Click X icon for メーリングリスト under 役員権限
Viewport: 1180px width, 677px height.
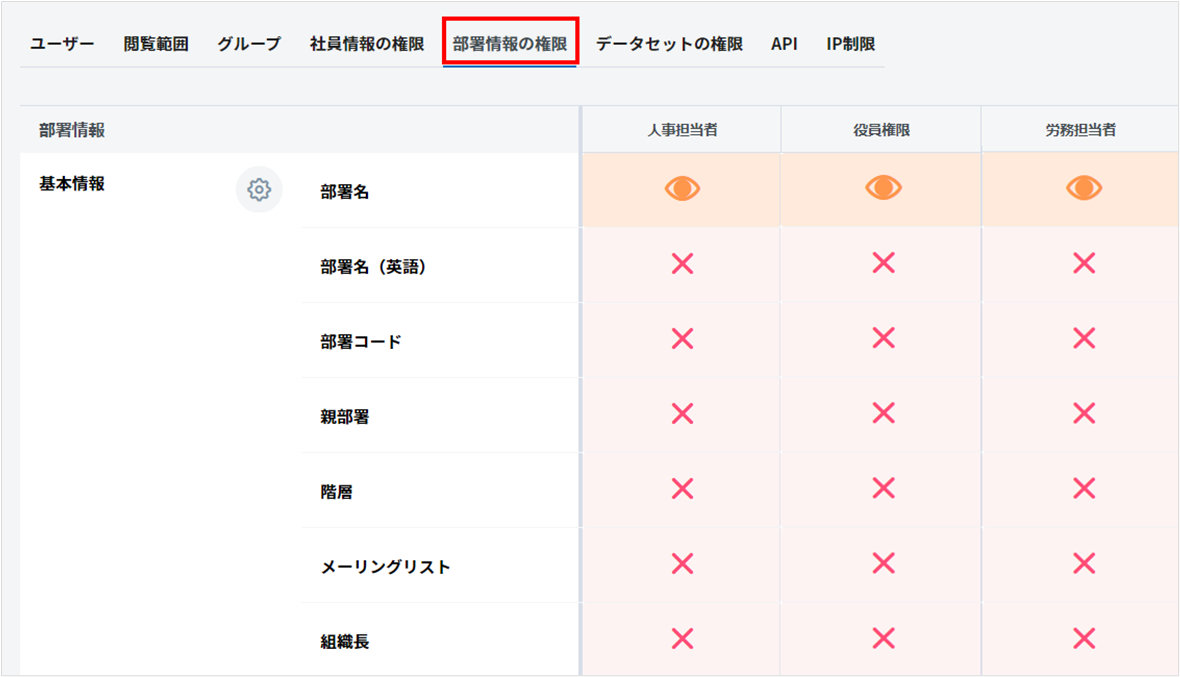883,564
